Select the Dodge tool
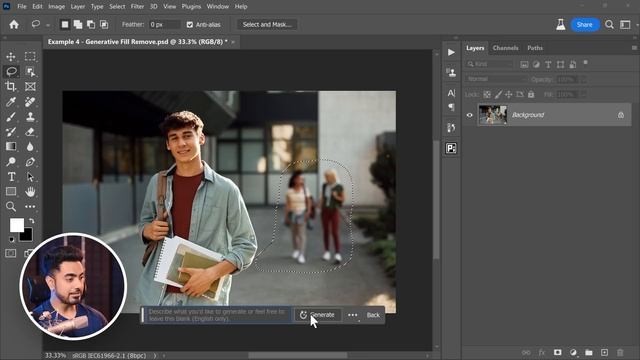The width and height of the screenshot is (640, 360). (11, 162)
